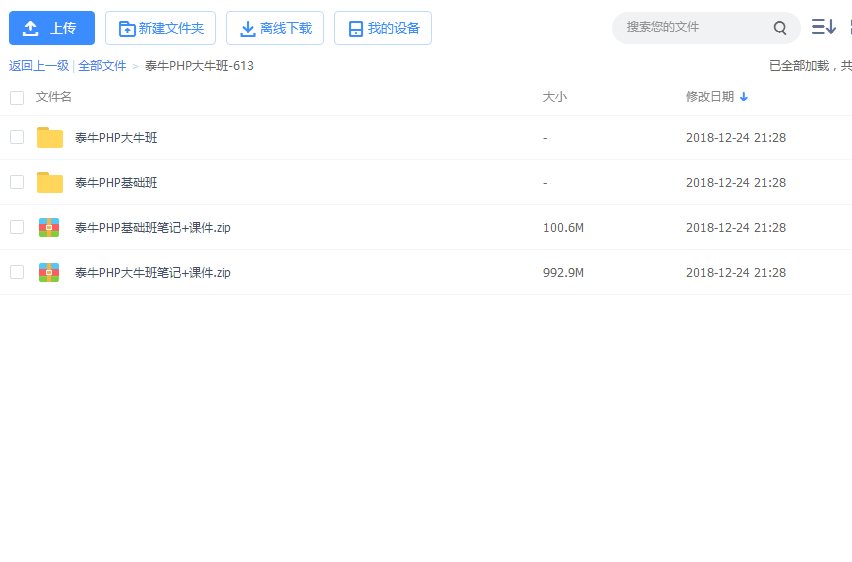The height and width of the screenshot is (562, 852).
Task: Click file name 泰牛PHP大牛班笔记+课件.zip
Action: [153, 273]
